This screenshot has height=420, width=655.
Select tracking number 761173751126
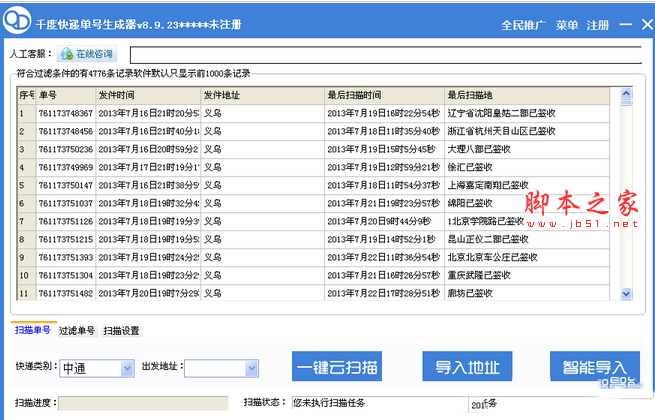click(66, 221)
